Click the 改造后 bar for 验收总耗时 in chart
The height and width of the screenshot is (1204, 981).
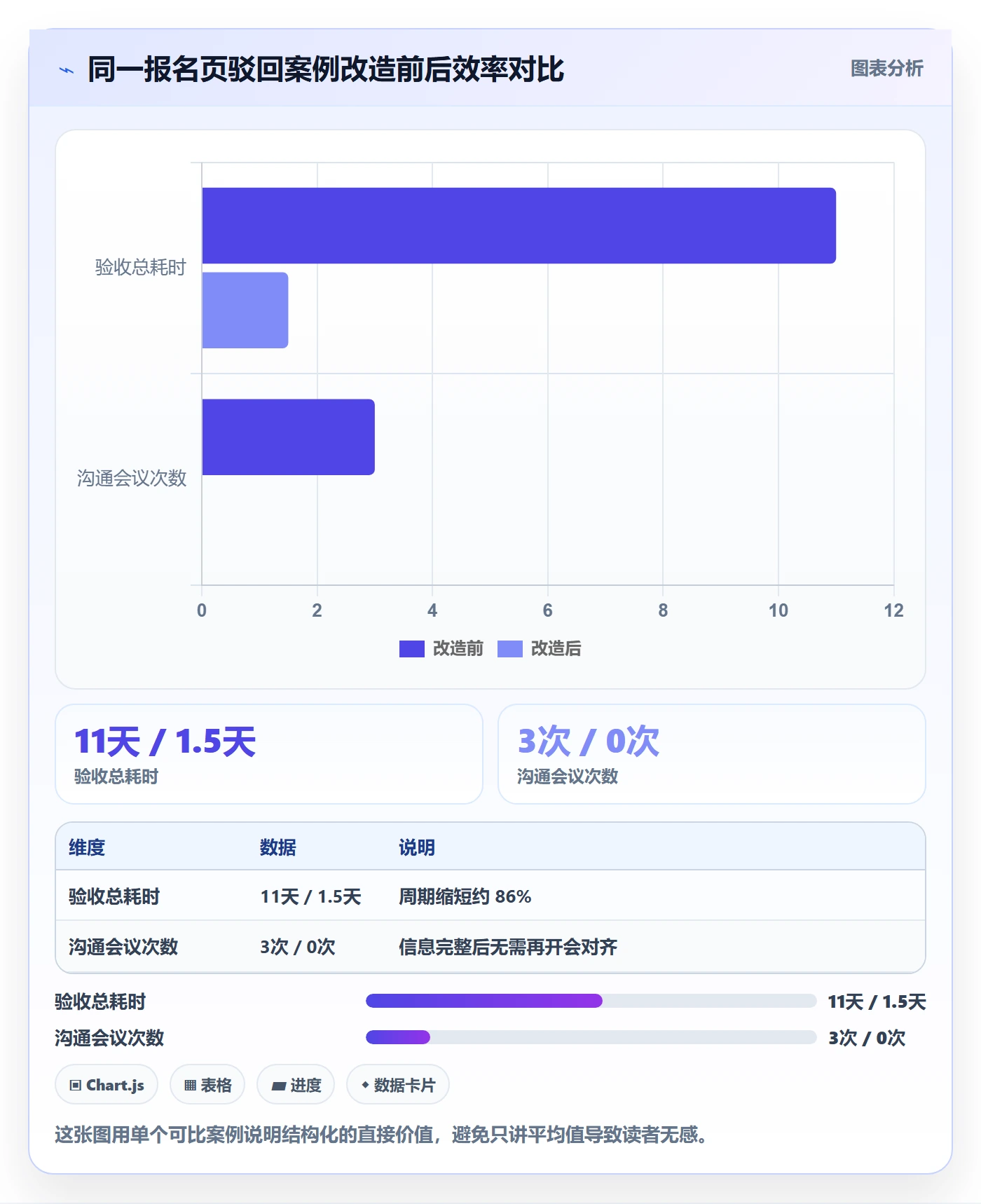(245, 310)
